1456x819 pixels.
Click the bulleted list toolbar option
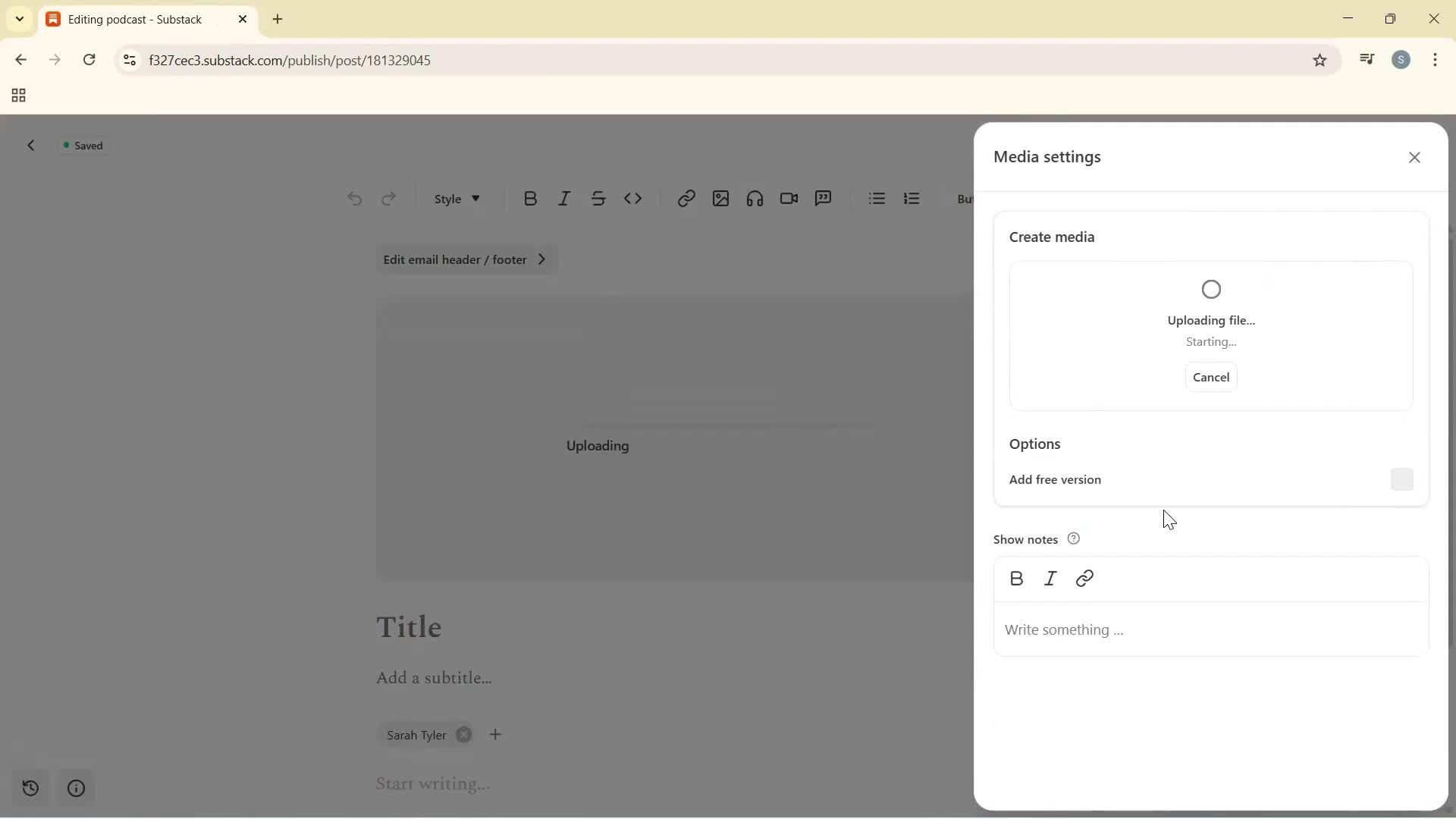click(x=877, y=198)
